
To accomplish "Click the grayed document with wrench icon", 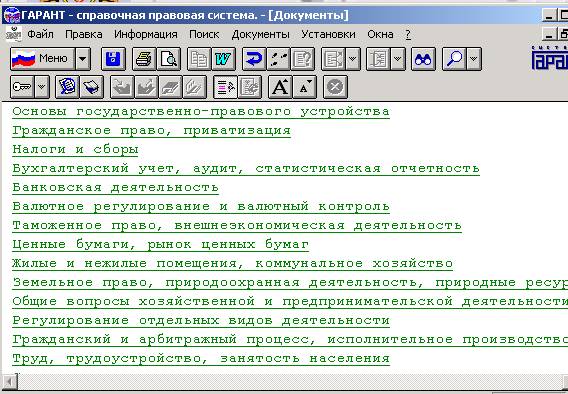I will point(250,87).
